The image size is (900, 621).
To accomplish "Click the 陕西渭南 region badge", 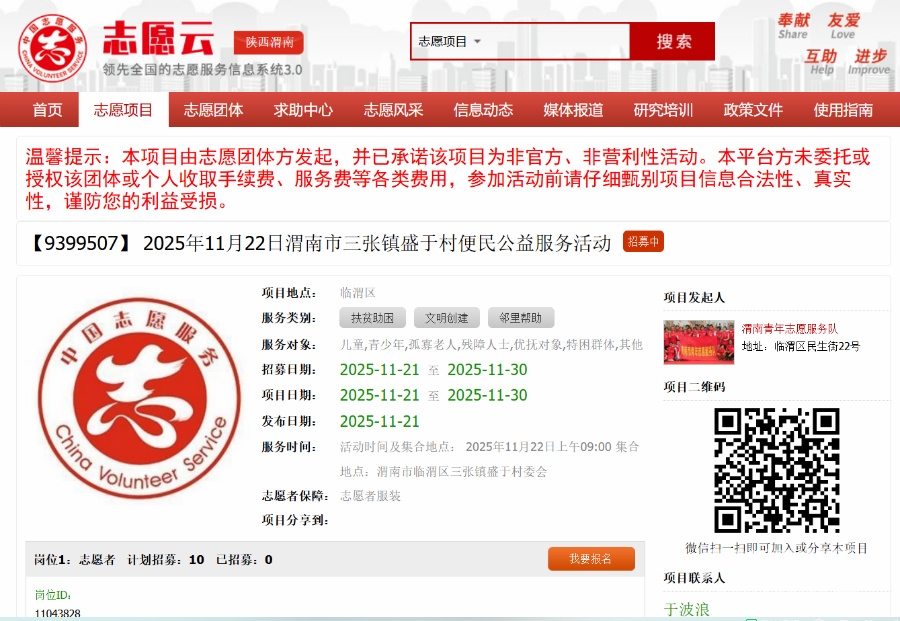I will [x=268, y=43].
